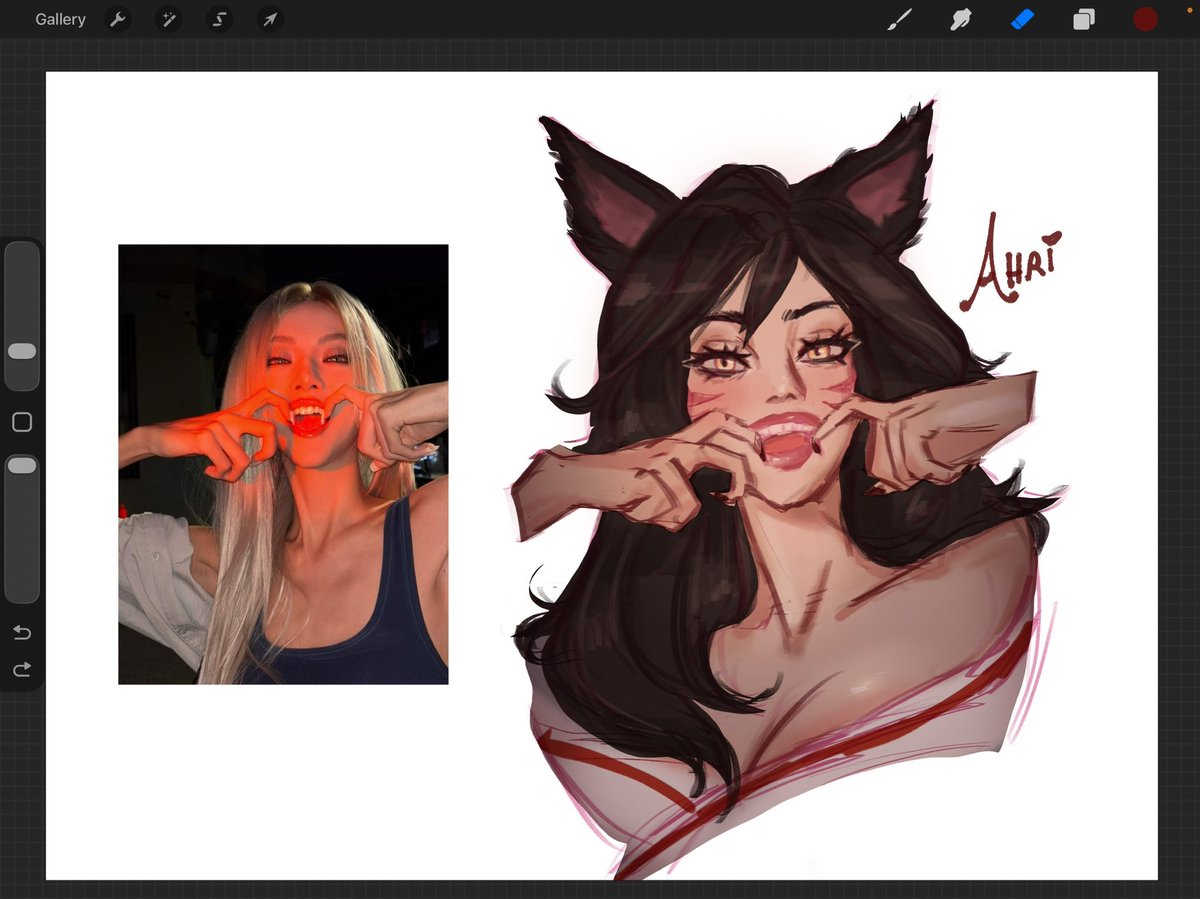Open the Gallery
Screen dimensions: 1200x899
(x=60, y=19)
